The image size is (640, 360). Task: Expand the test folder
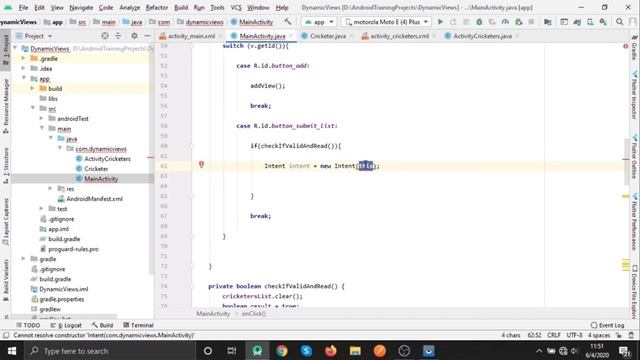pyautogui.click(x=42, y=209)
